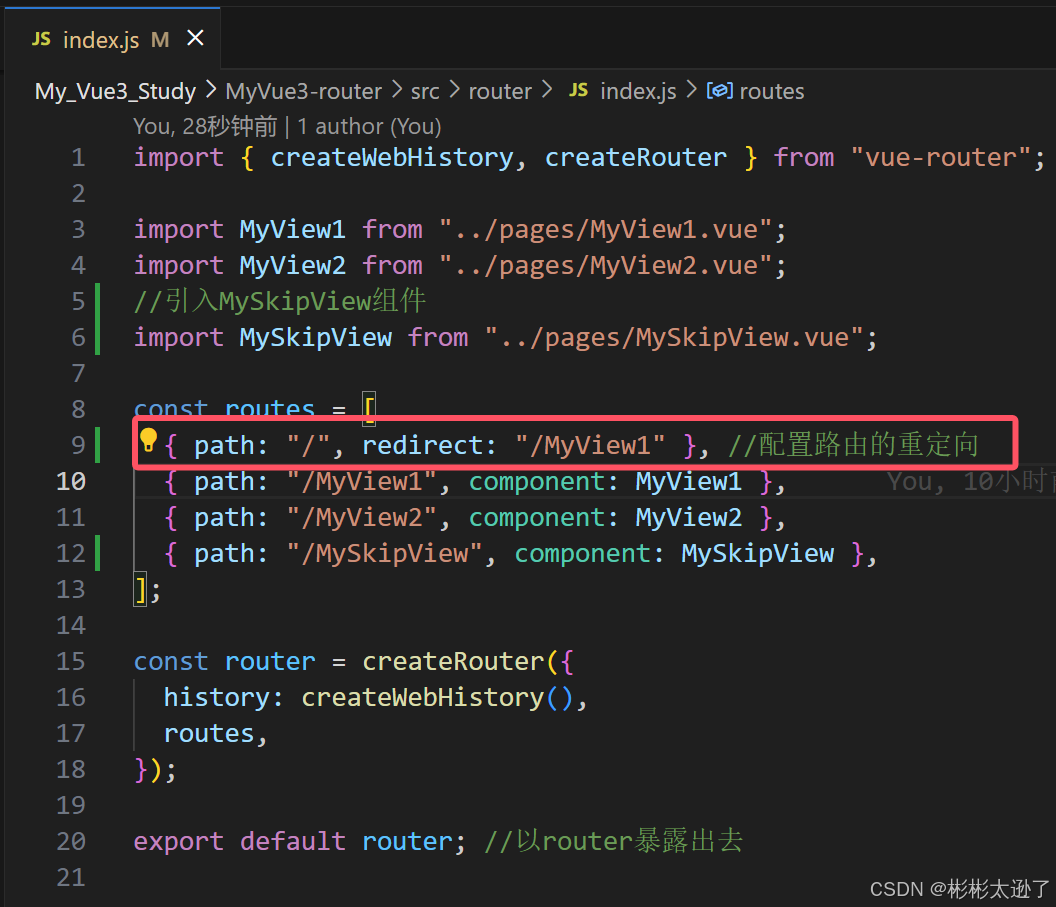Click createWebHistory in the import statement
This screenshot has width=1056, height=907.
[x=392, y=158]
